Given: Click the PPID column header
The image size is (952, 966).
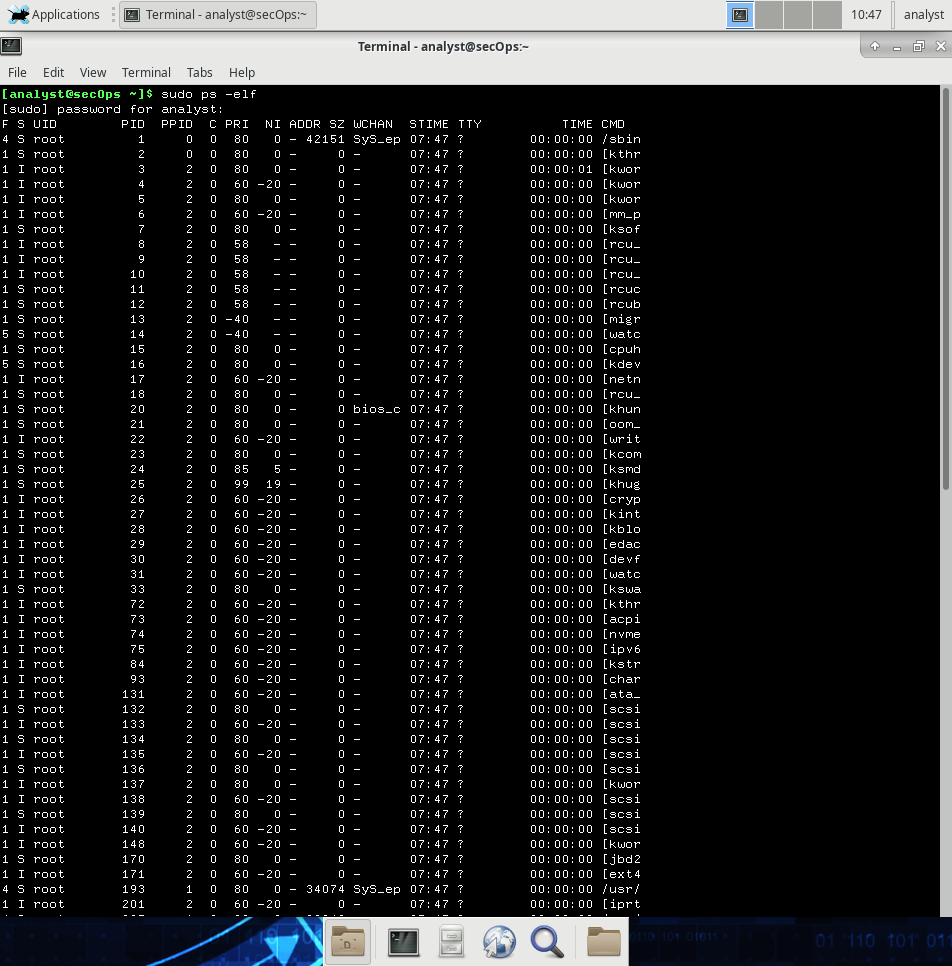Looking at the screenshot, I should pos(177,124).
